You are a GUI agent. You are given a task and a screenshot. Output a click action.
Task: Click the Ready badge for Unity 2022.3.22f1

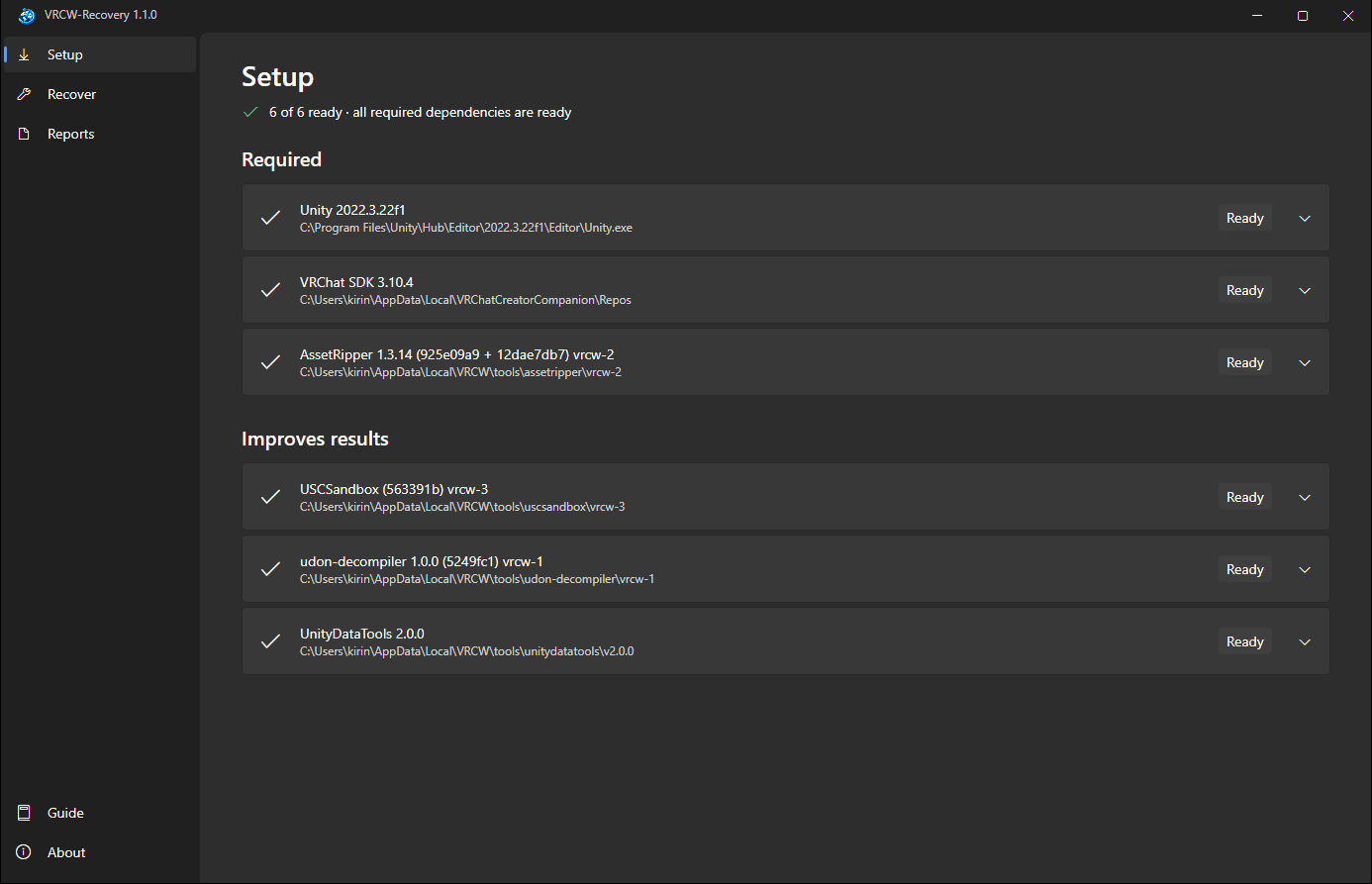point(1245,218)
